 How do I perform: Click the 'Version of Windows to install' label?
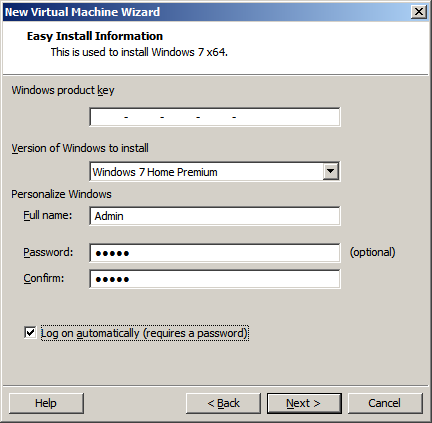coord(80,148)
